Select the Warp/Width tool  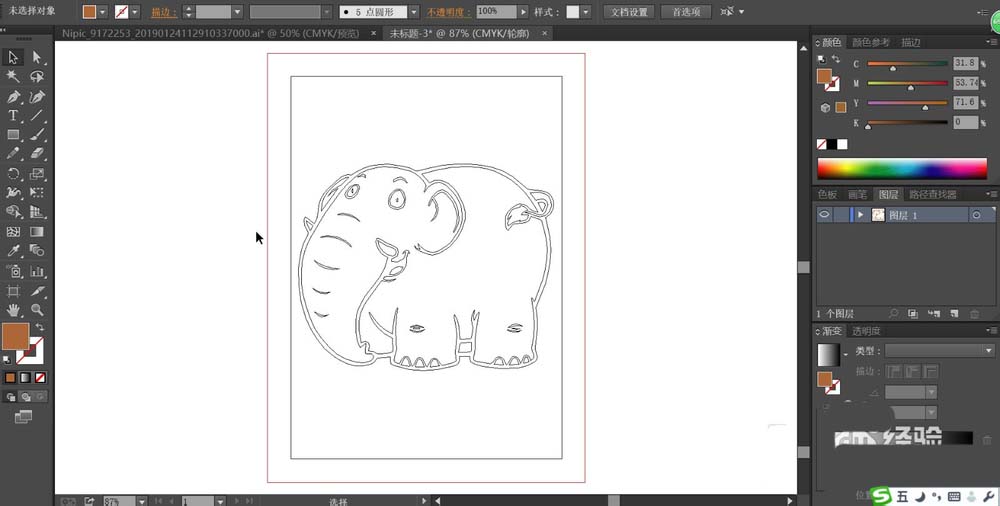point(13,193)
